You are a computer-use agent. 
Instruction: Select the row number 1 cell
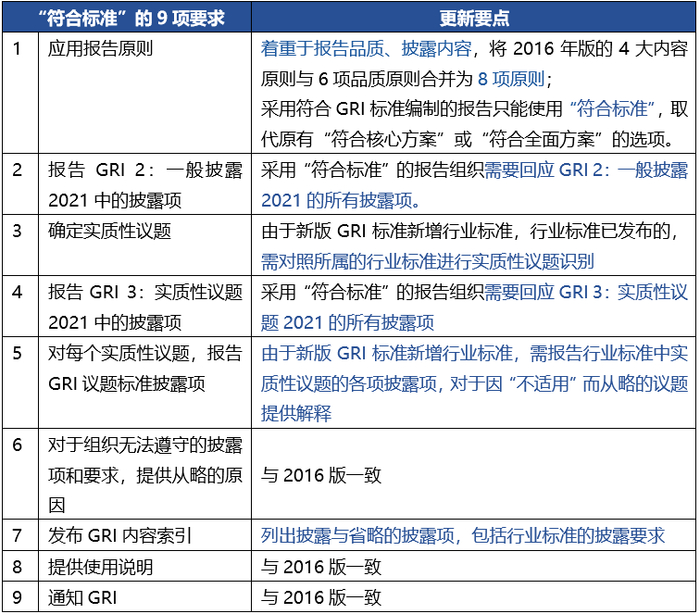(21, 93)
